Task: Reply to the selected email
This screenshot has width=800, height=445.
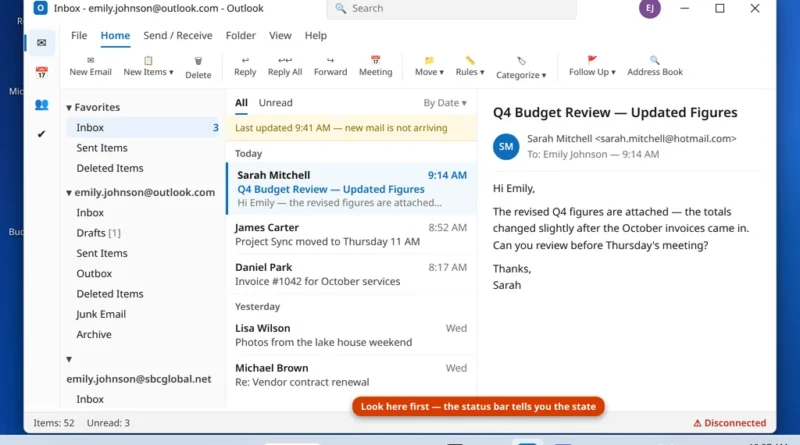Action: 245,67
